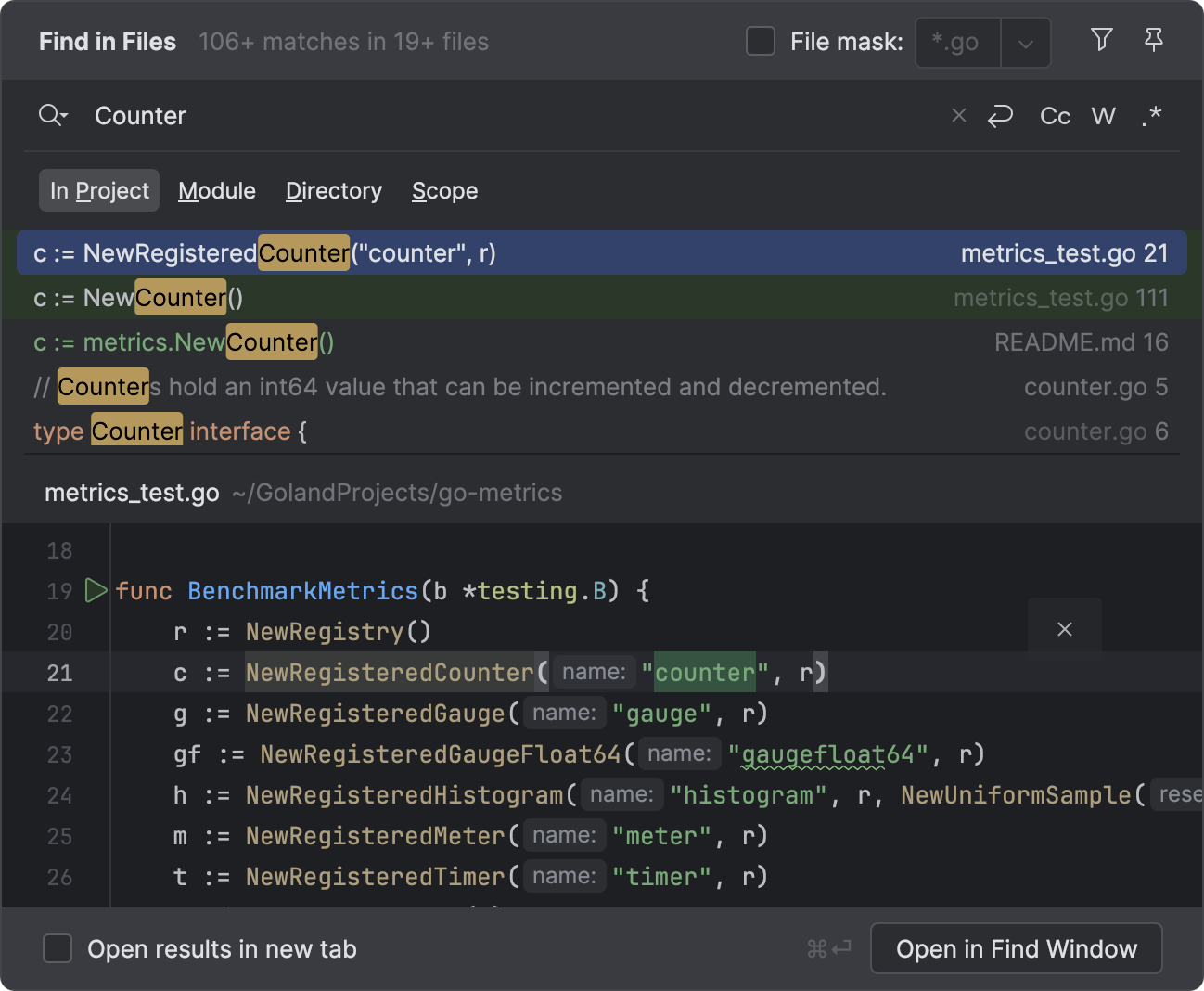Run BenchmarkMetrics via the gutter play icon
The width and height of the screenshot is (1204, 991).
(95, 590)
